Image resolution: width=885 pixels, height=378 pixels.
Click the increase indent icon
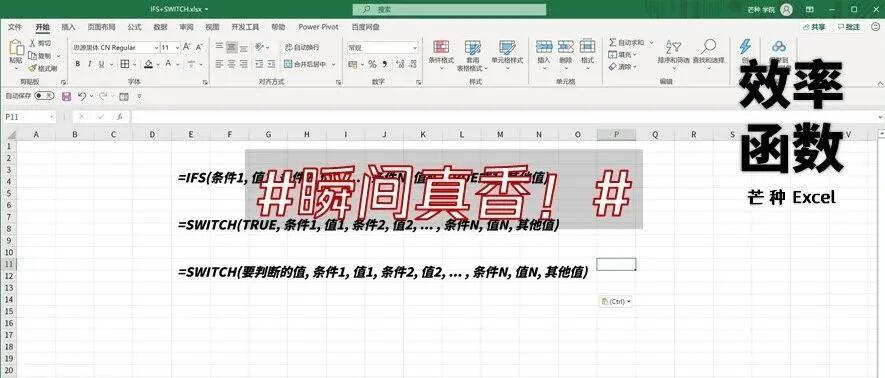272,64
